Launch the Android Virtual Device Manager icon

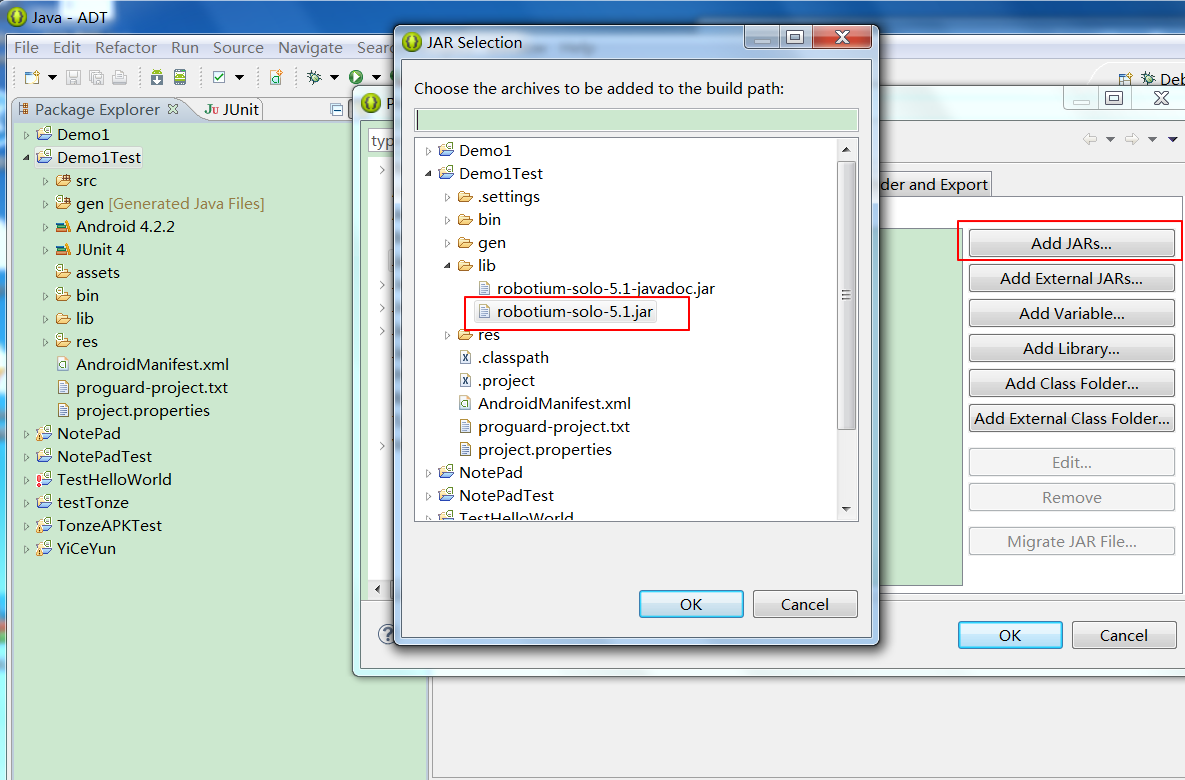180,77
